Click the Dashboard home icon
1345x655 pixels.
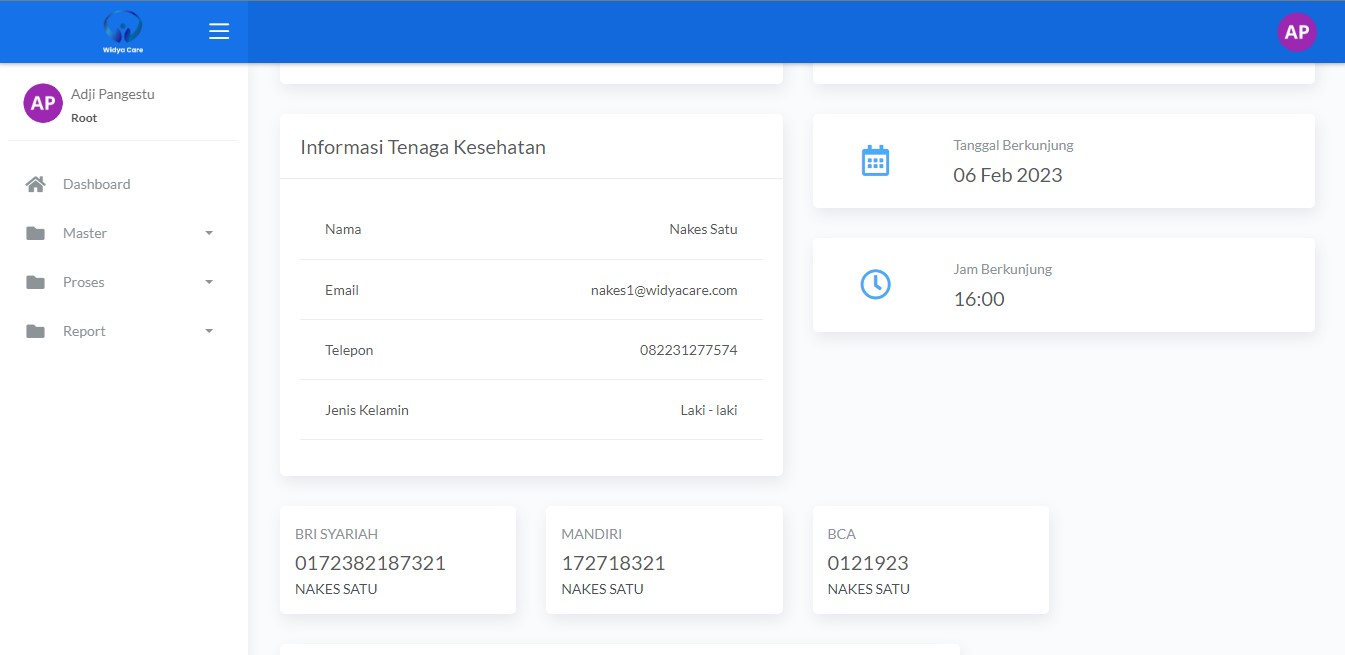[36, 184]
